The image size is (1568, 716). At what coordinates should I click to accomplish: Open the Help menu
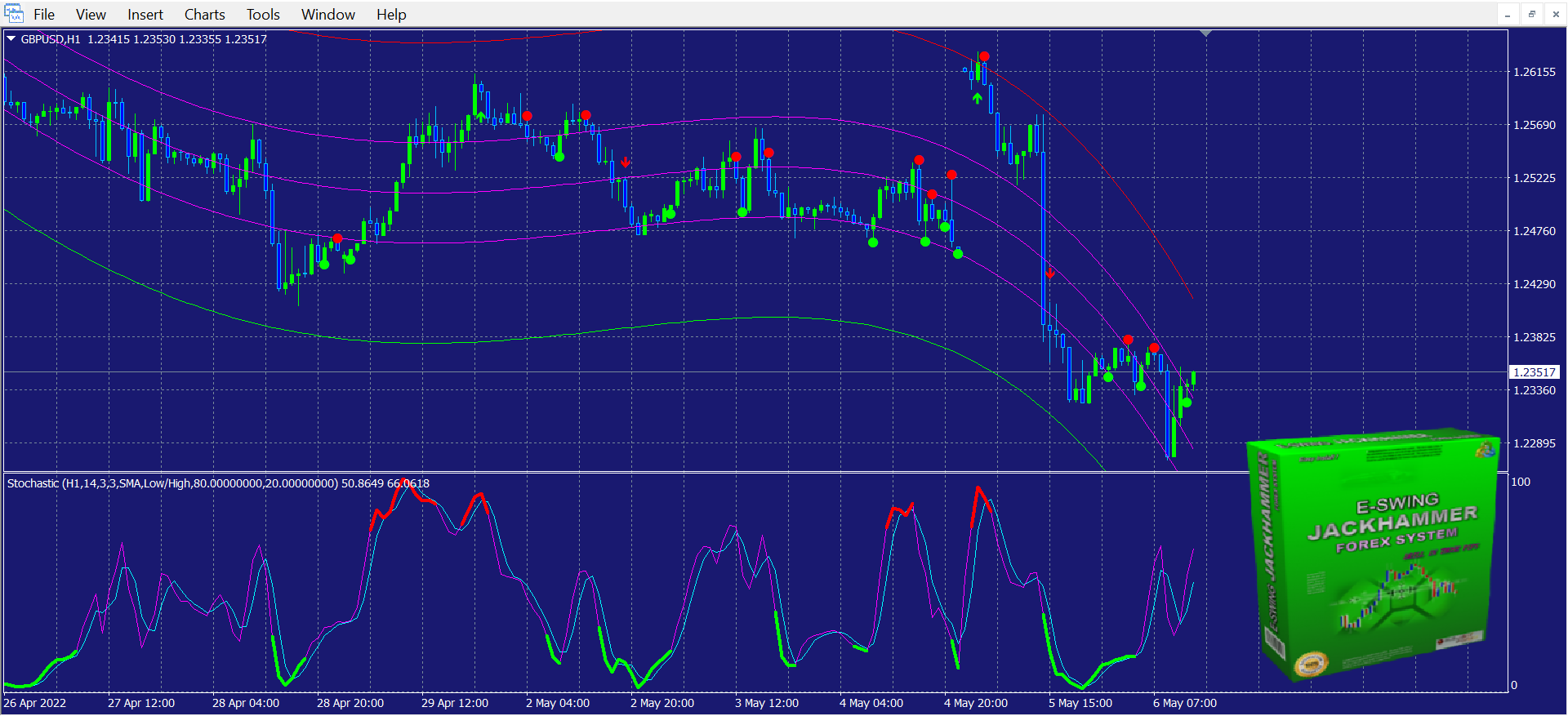[x=391, y=15]
